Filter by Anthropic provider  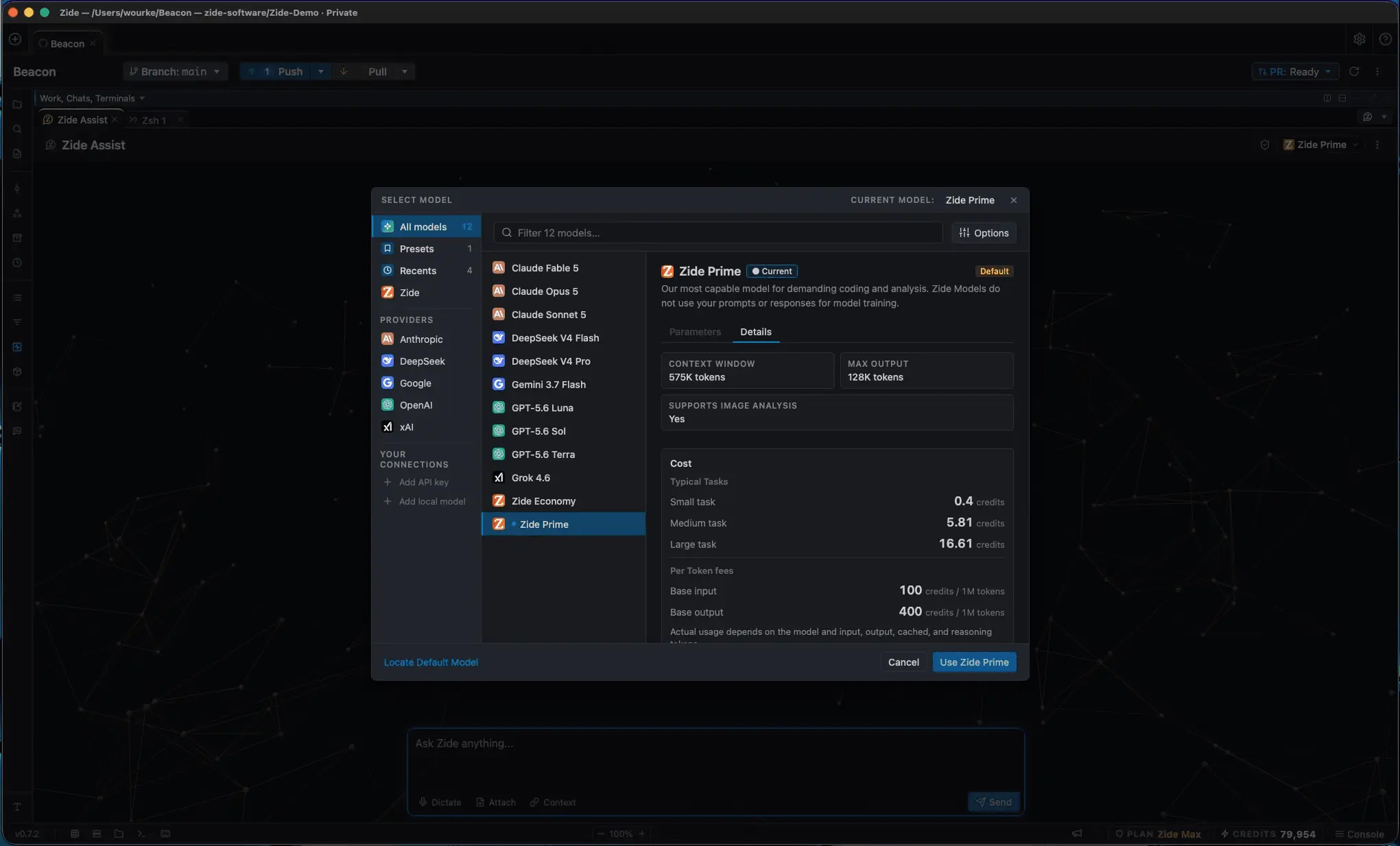426,339
